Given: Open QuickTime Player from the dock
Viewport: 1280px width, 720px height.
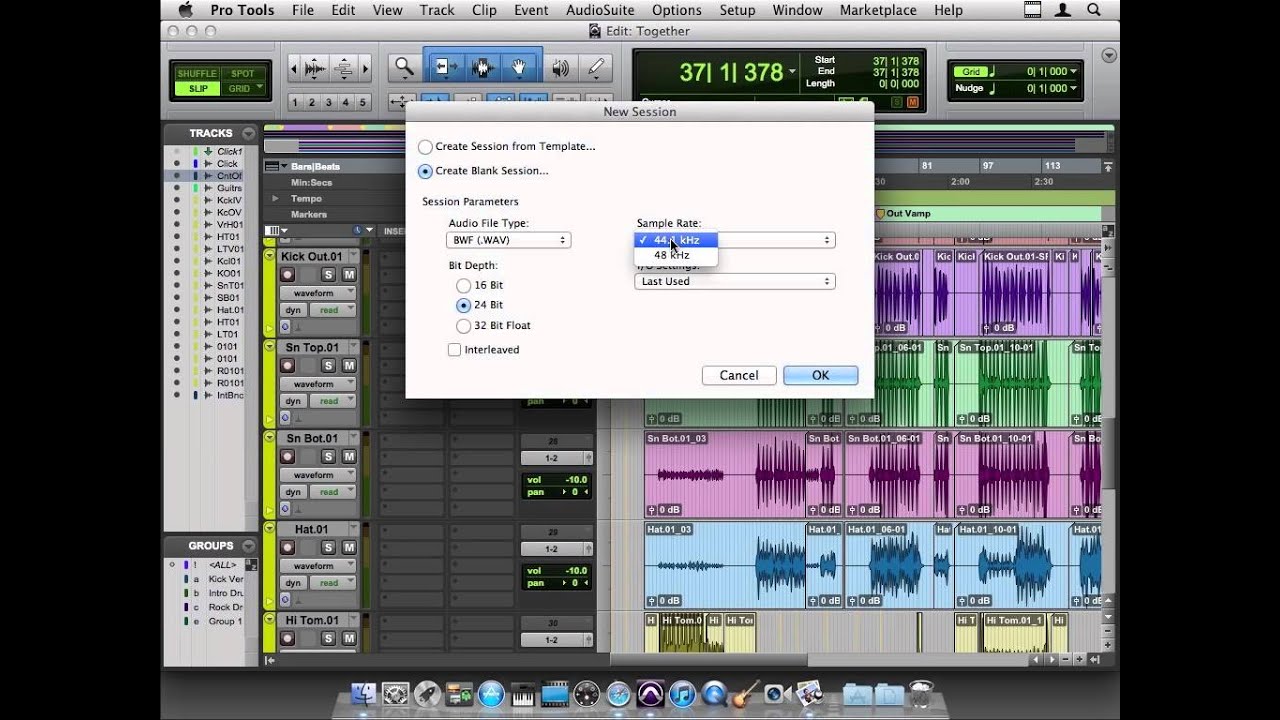Looking at the screenshot, I should click(x=714, y=694).
